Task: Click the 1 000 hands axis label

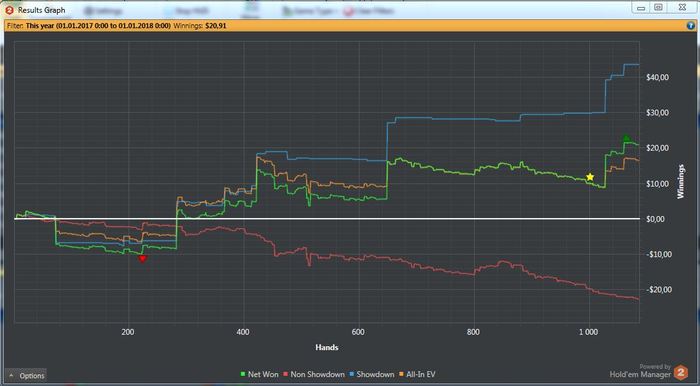Action: pyautogui.click(x=589, y=332)
